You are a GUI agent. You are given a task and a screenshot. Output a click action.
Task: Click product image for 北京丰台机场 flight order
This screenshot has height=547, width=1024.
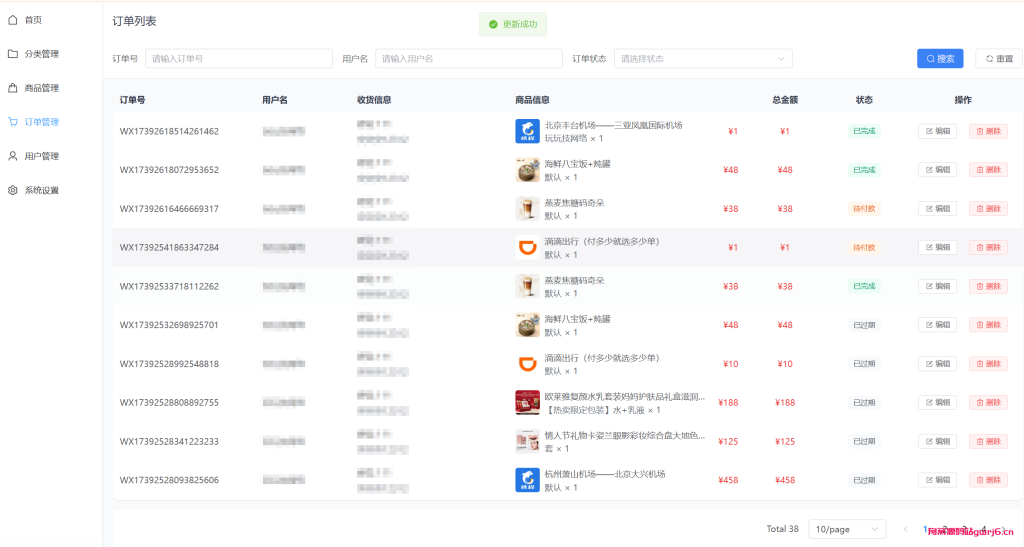pyautogui.click(x=527, y=131)
